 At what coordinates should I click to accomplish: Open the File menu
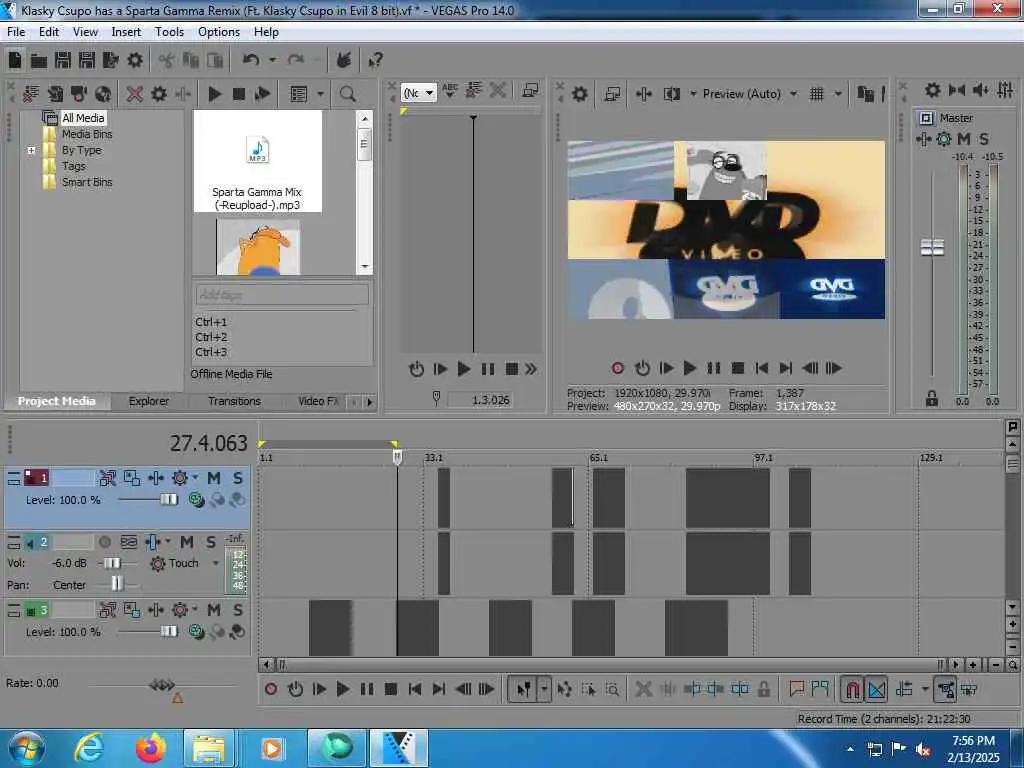[16, 32]
